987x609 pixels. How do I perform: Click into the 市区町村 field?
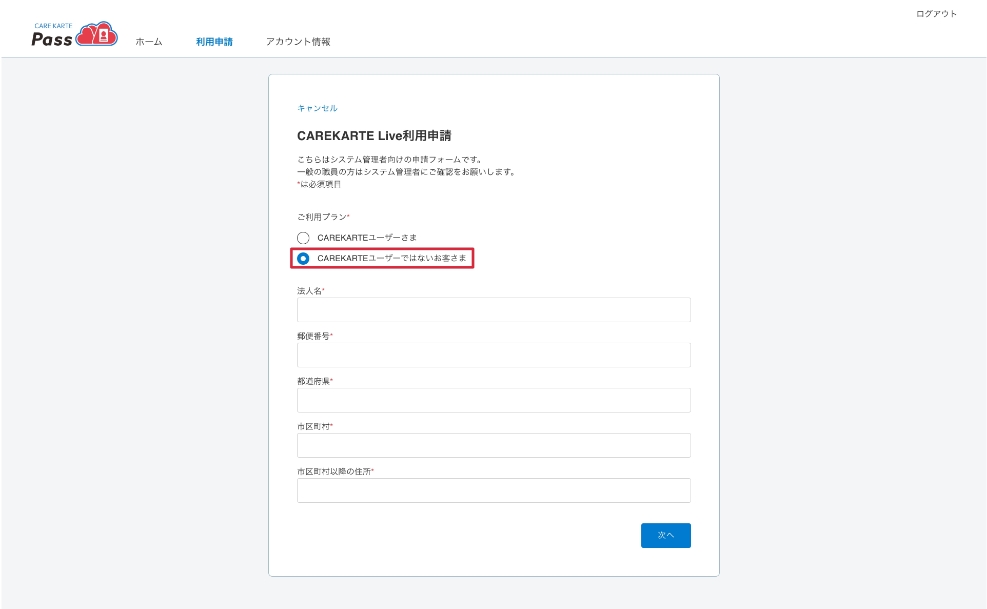pyautogui.click(x=494, y=445)
